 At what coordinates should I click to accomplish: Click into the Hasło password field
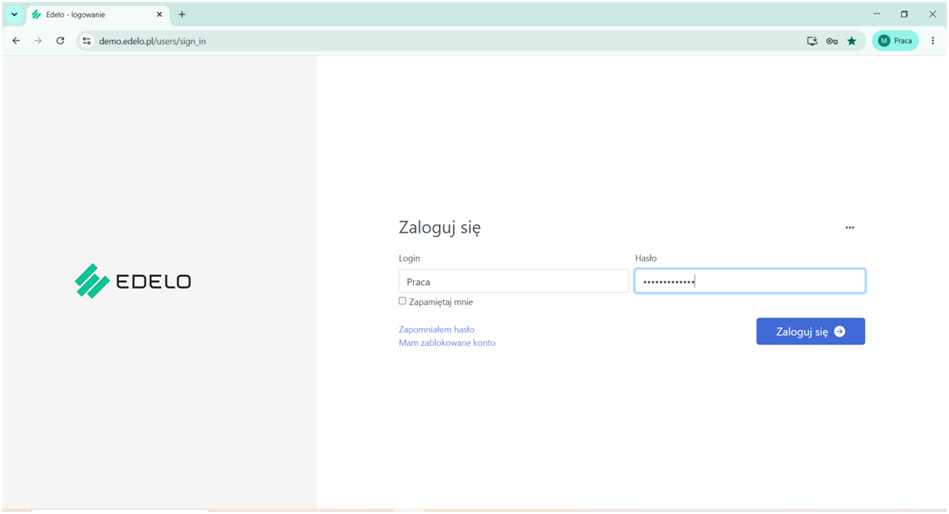point(750,281)
